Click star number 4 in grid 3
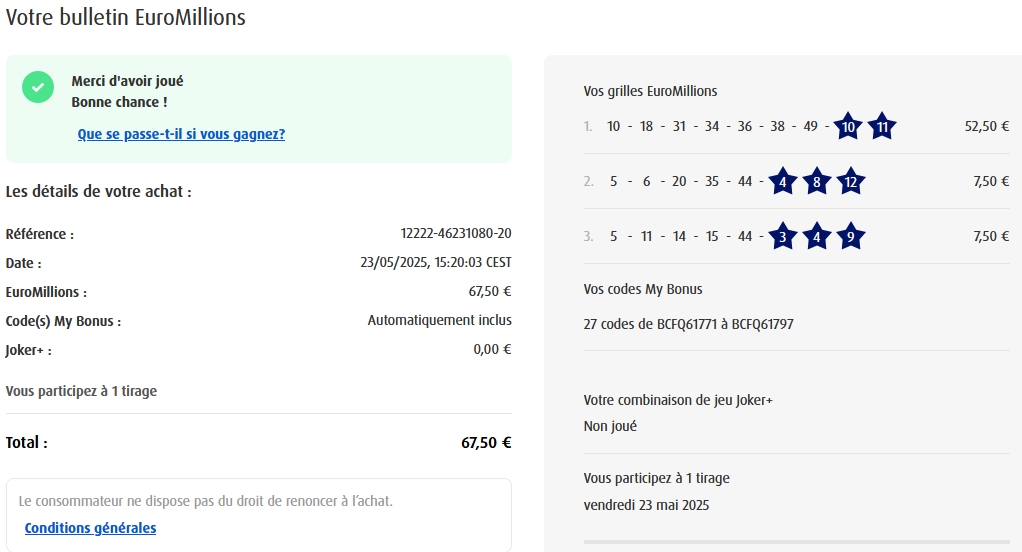Image resolution: width=1022 pixels, height=552 pixels. tap(817, 237)
